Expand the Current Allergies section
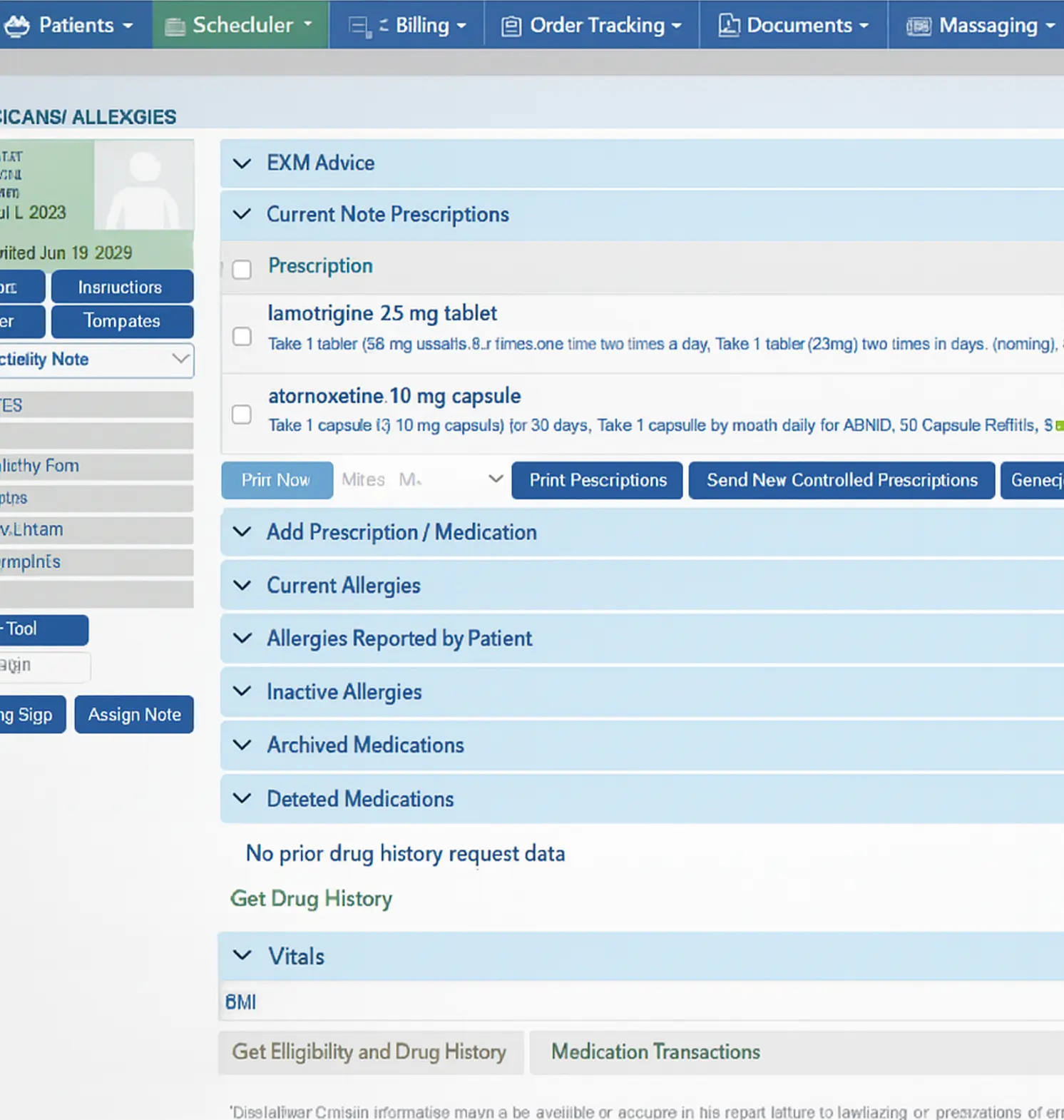 242,586
